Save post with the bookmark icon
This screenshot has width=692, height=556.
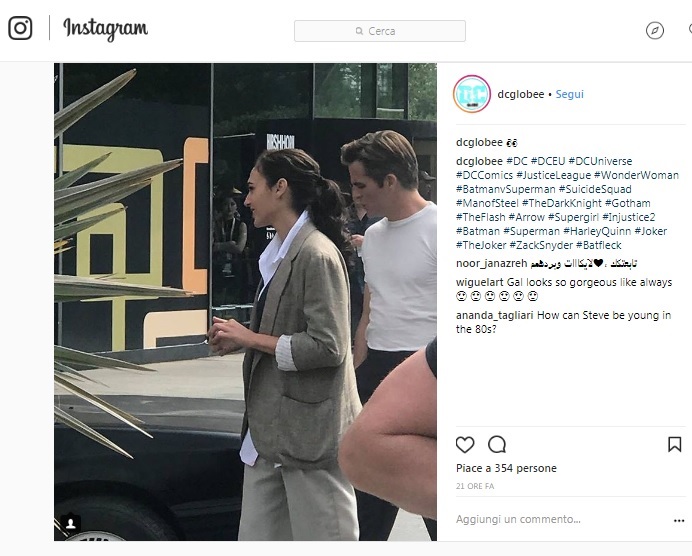pos(674,444)
